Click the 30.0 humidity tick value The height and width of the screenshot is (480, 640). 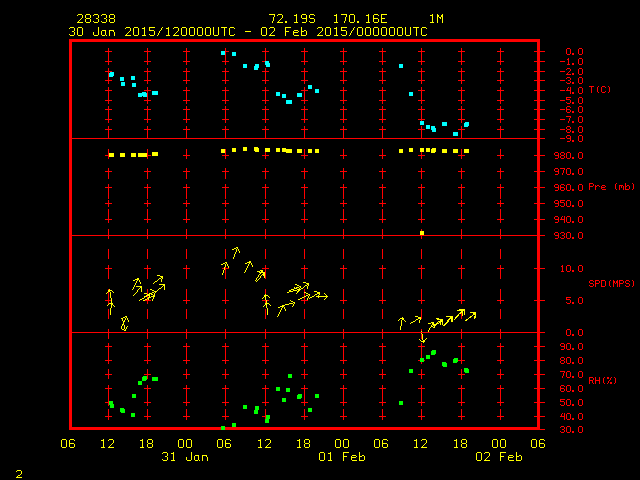pos(571,429)
